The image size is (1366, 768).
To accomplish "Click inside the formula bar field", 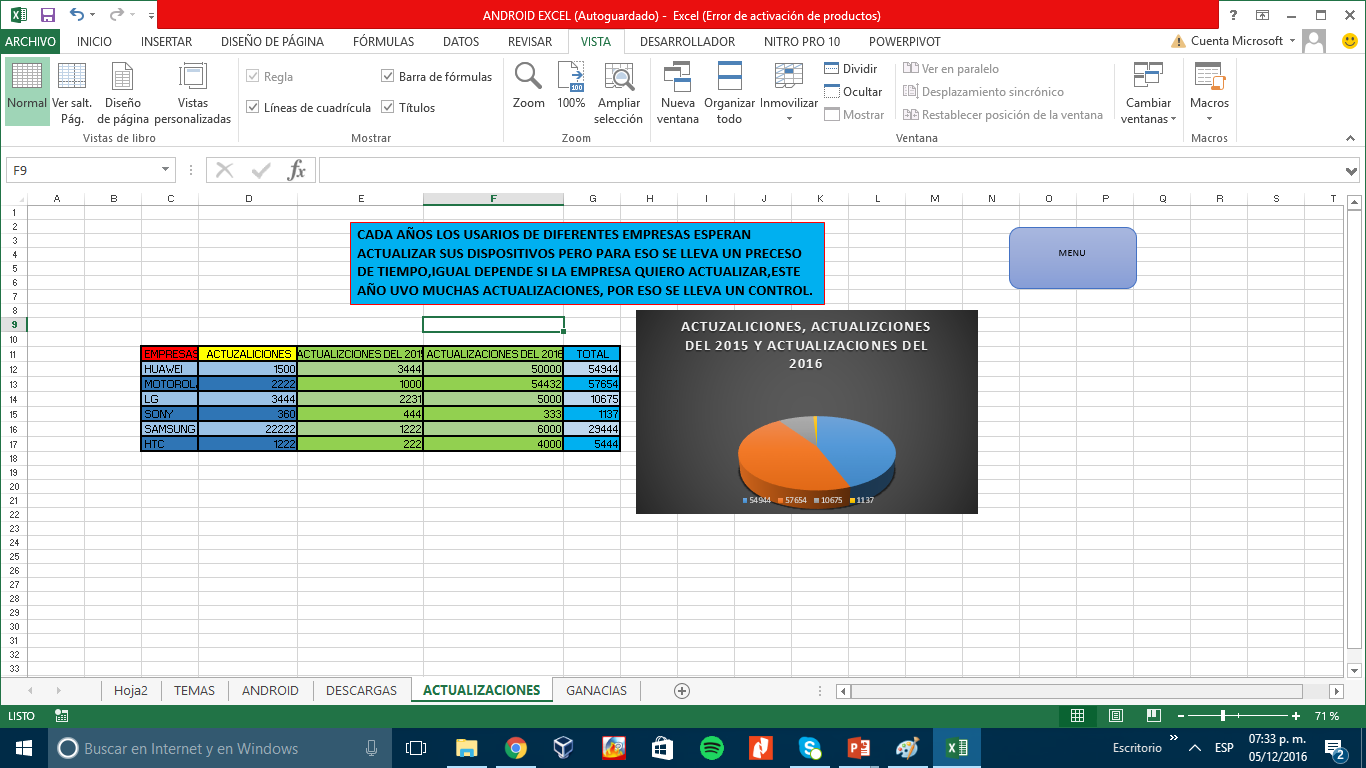I will click(830, 171).
